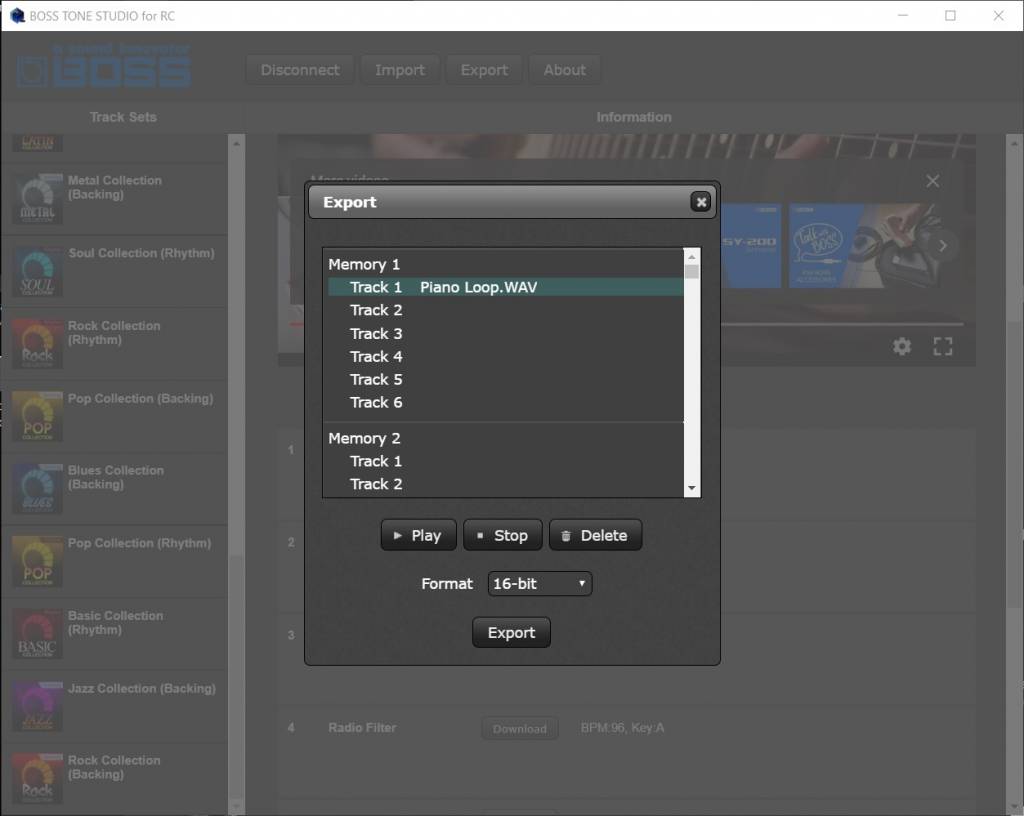Open the Format 16-bit dropdown
The height and width of the screenshot is (816, 1024).
tap(539, 584)
